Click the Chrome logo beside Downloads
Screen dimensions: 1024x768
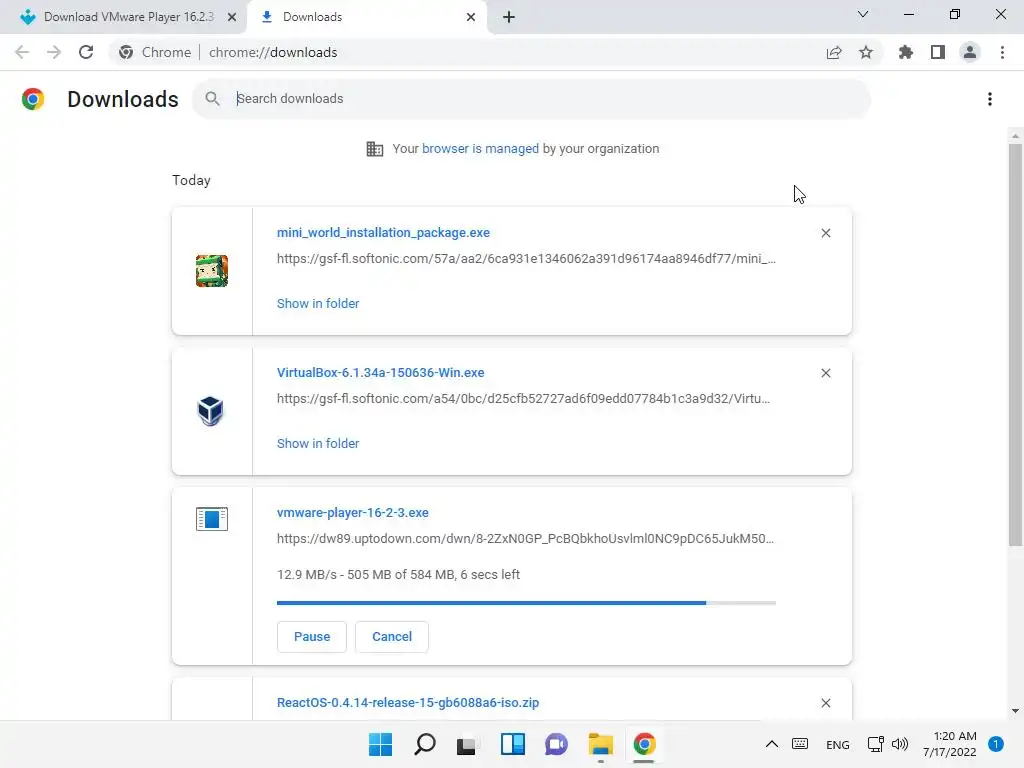(x=33, y=99)
